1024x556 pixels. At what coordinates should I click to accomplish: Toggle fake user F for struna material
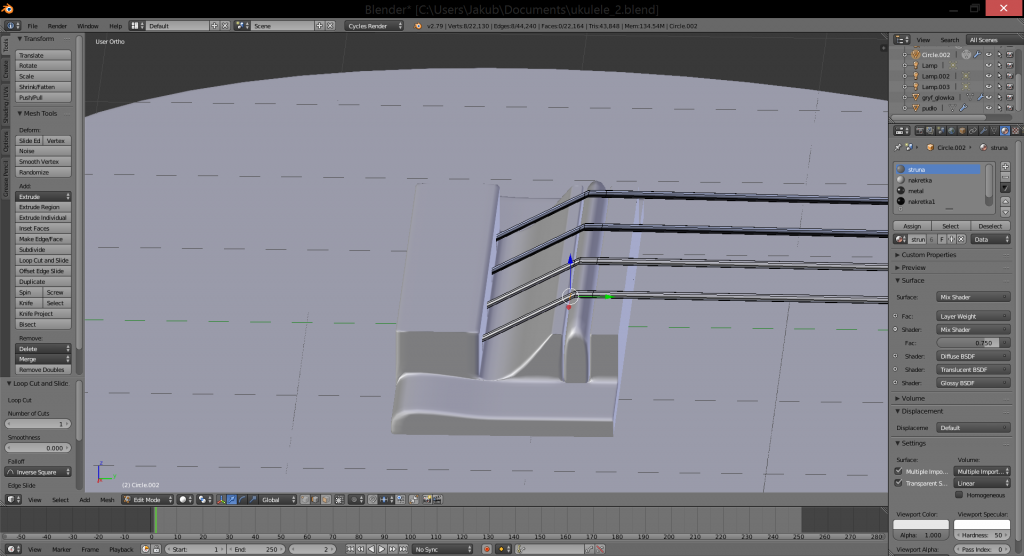point(942,239)
